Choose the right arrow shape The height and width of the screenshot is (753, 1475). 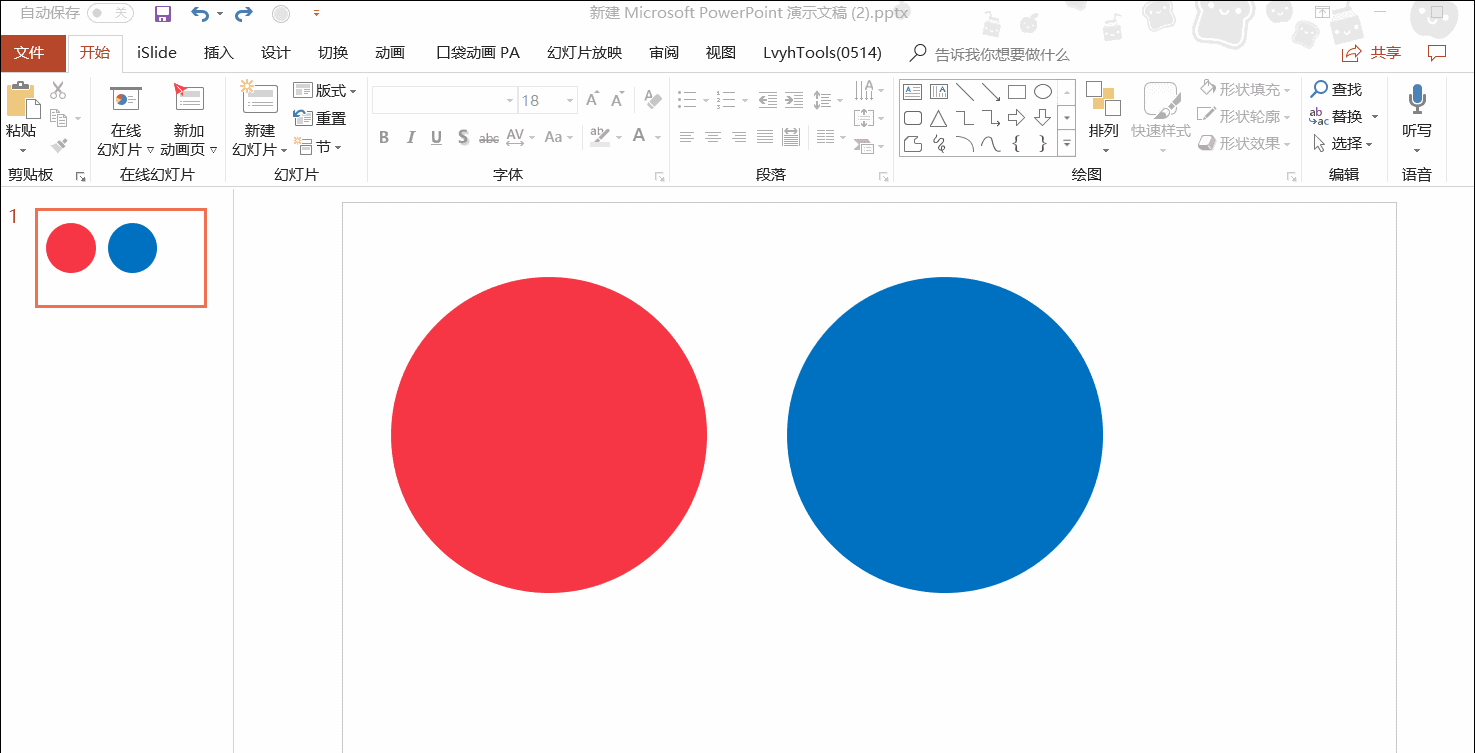tap(1017, 118)
